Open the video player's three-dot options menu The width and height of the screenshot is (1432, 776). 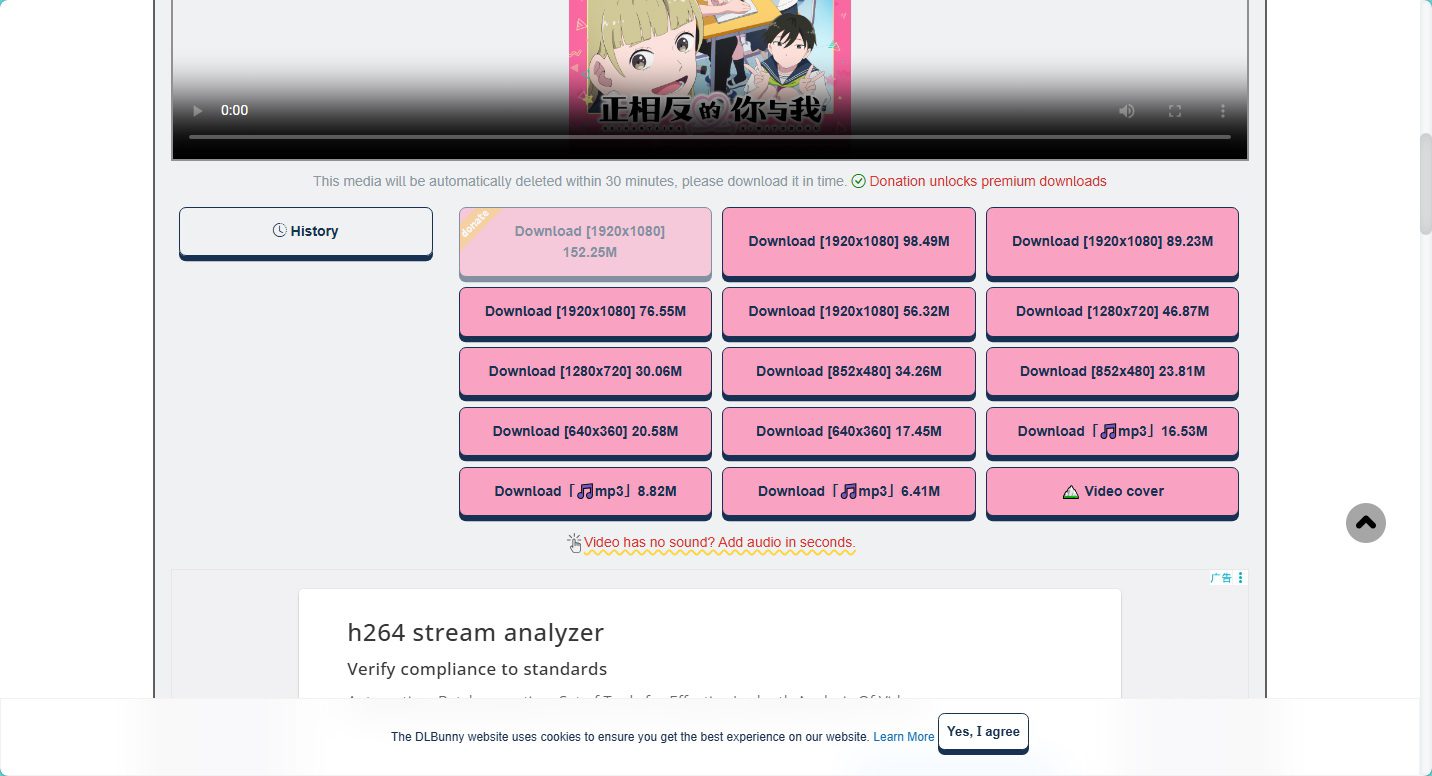click(x=1222, y=111)
